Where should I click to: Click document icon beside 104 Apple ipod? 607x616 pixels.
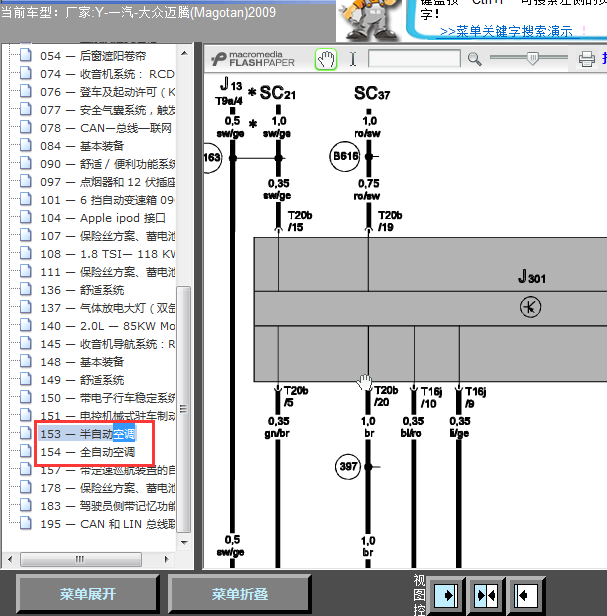[x=26, y=217]
